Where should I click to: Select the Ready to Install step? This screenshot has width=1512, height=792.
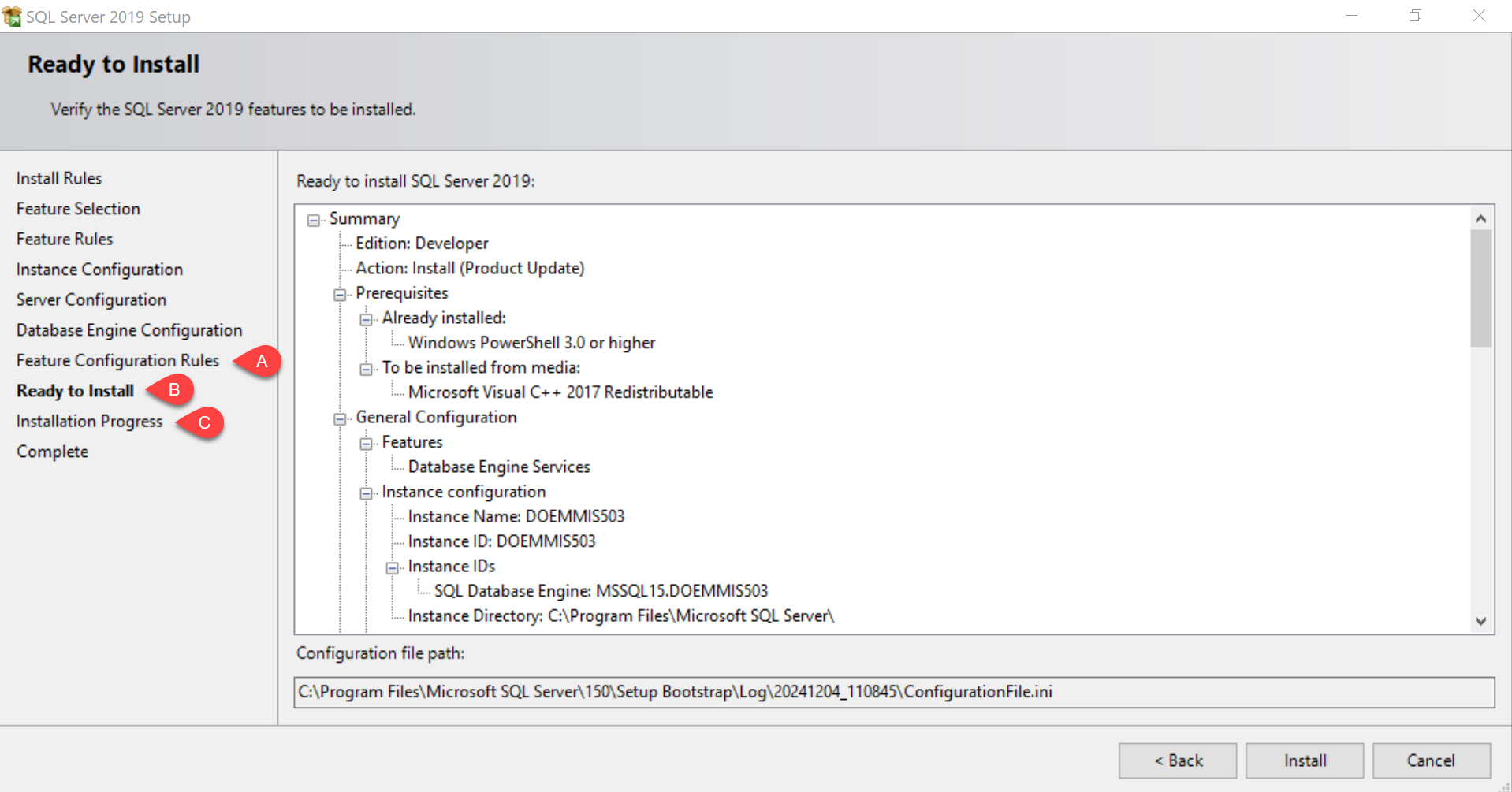[75, 391]
